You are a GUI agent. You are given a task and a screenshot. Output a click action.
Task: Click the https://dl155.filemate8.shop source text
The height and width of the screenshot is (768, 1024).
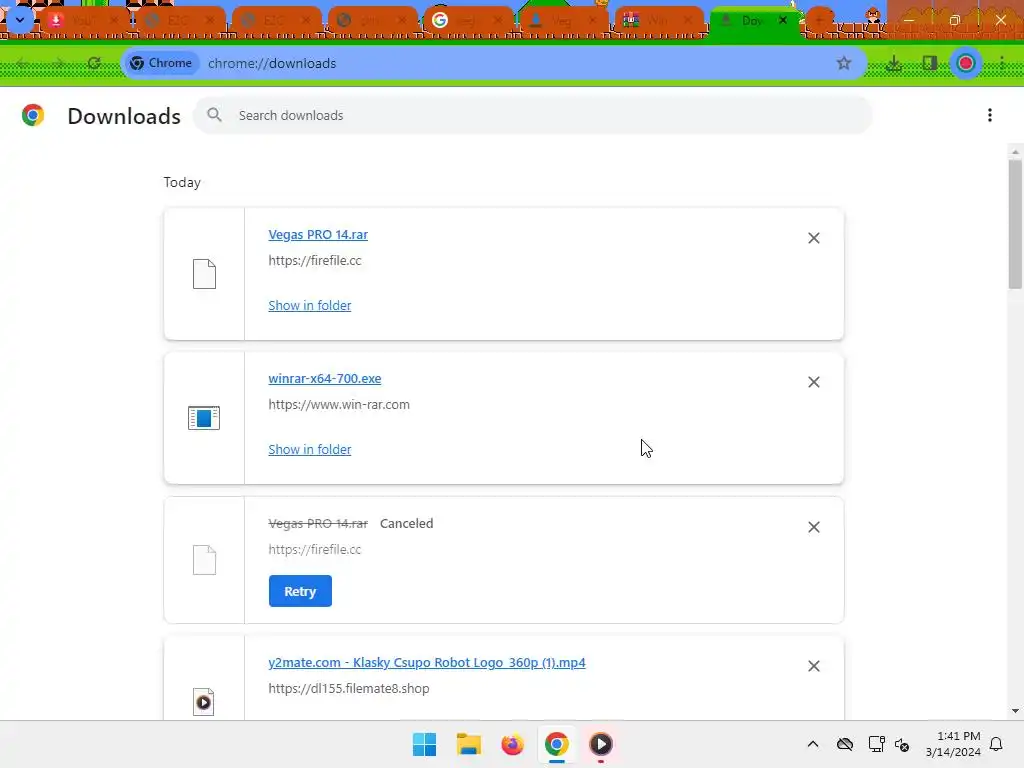349,688
